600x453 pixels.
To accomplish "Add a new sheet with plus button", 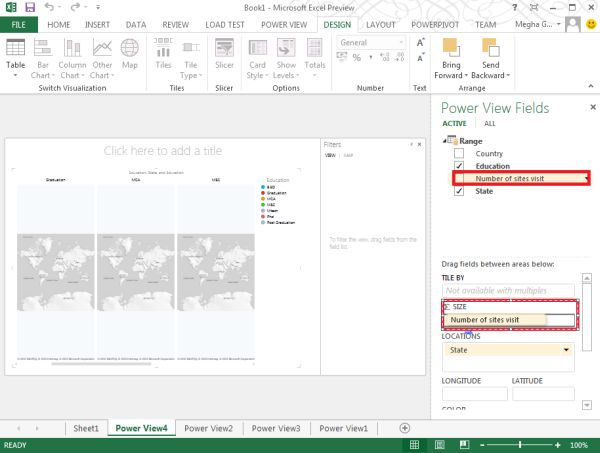I will (x=404, y=428).
